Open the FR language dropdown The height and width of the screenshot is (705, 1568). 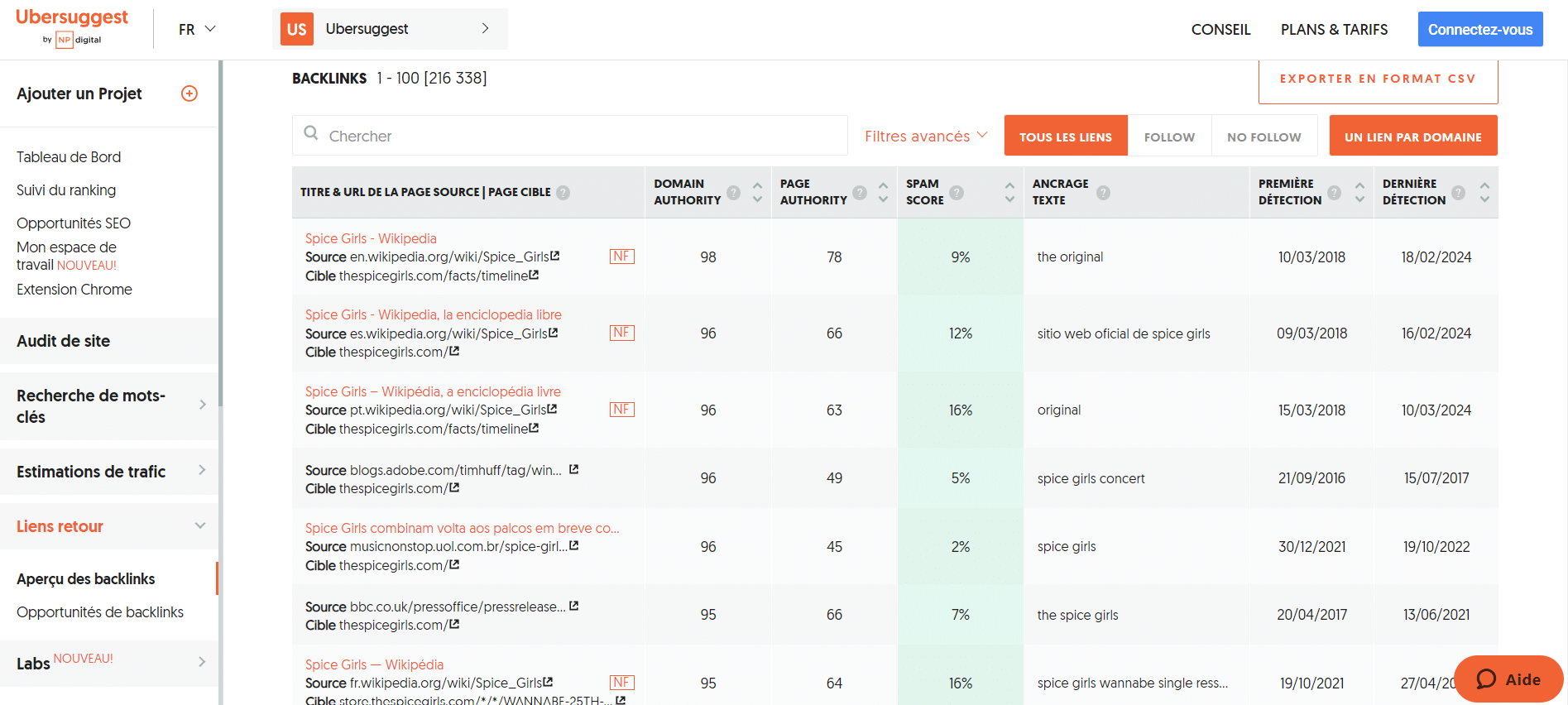(197, 29)
